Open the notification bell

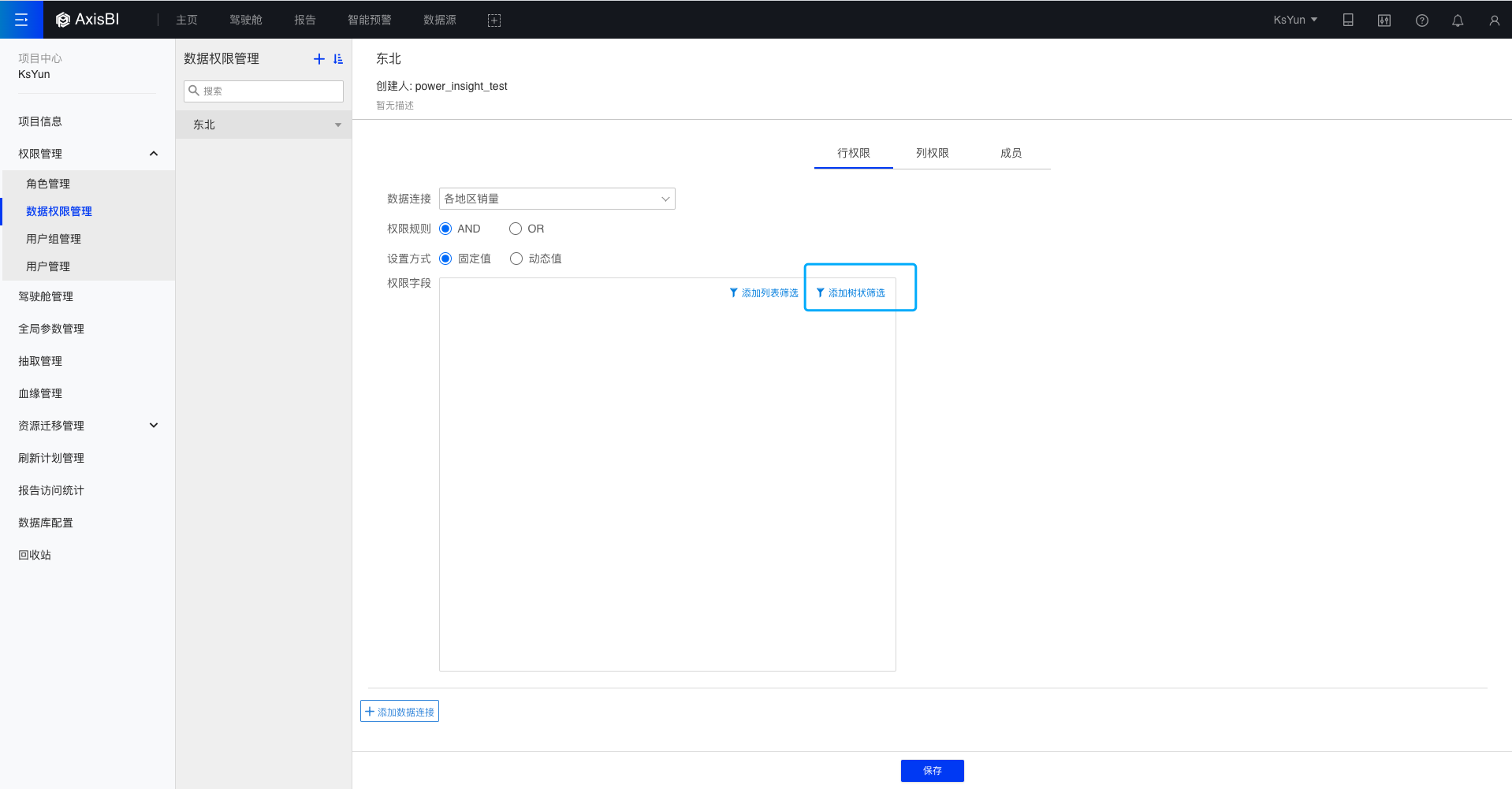click(x=1458, y=20)
